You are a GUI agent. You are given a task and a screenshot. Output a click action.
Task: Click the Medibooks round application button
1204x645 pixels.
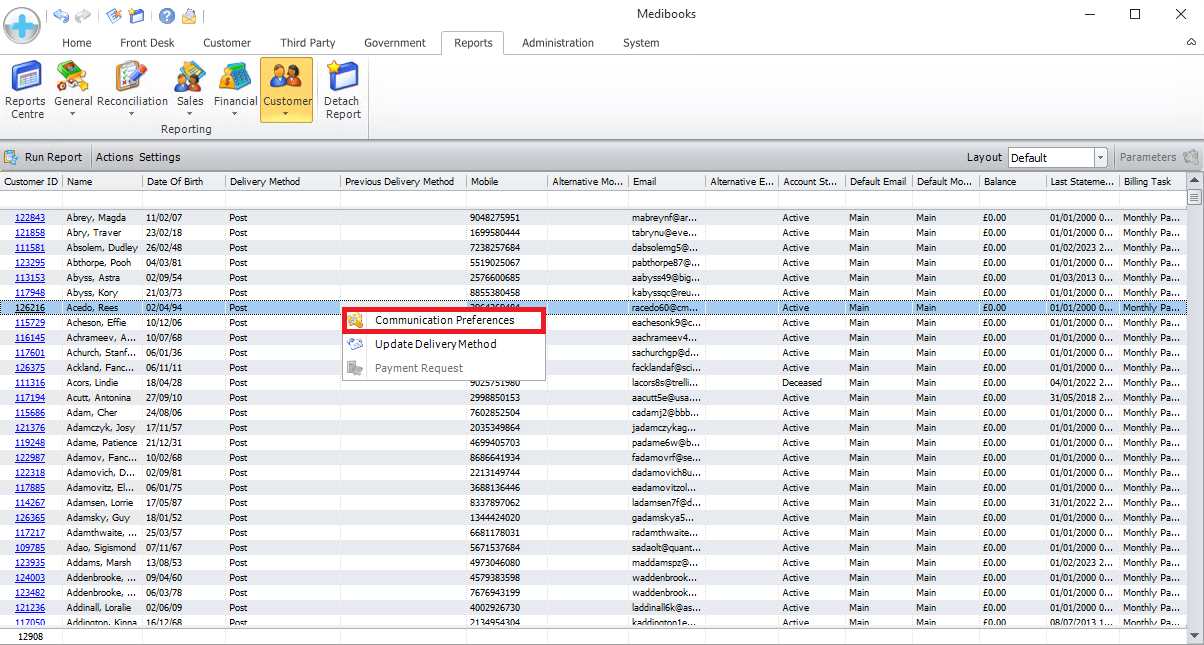[22, 24]
